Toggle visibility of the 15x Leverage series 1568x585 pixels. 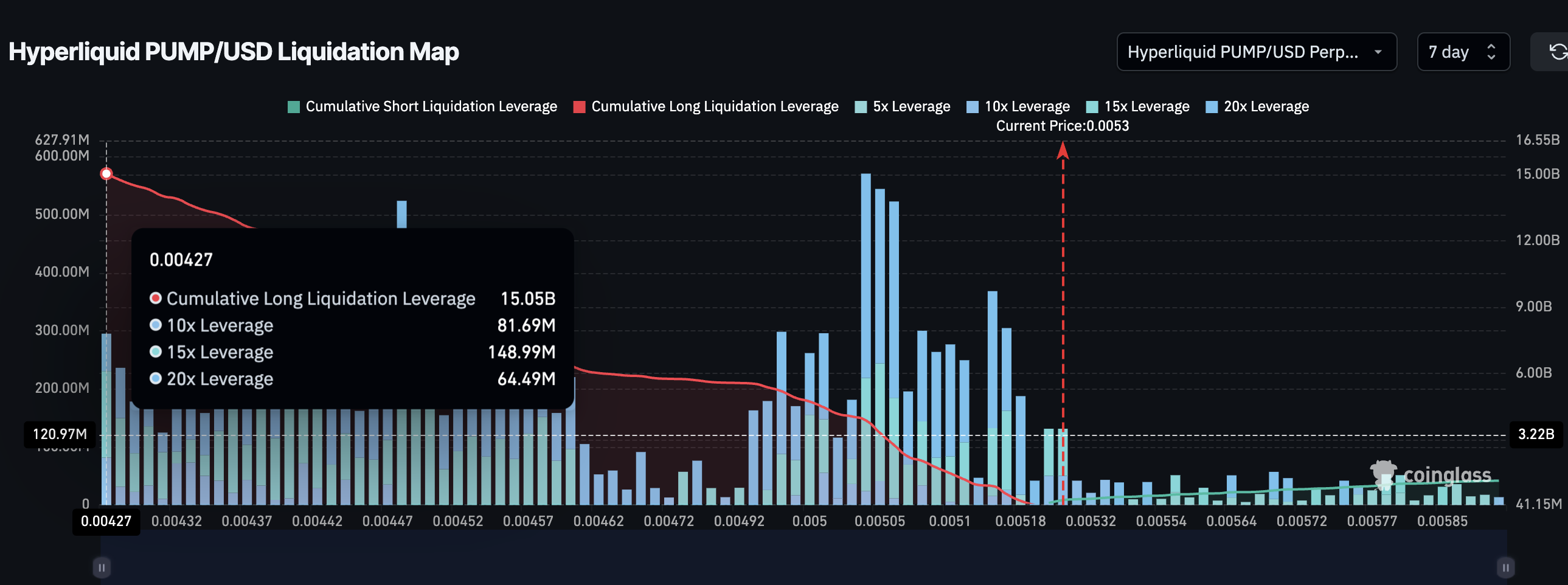point(1136,106)
